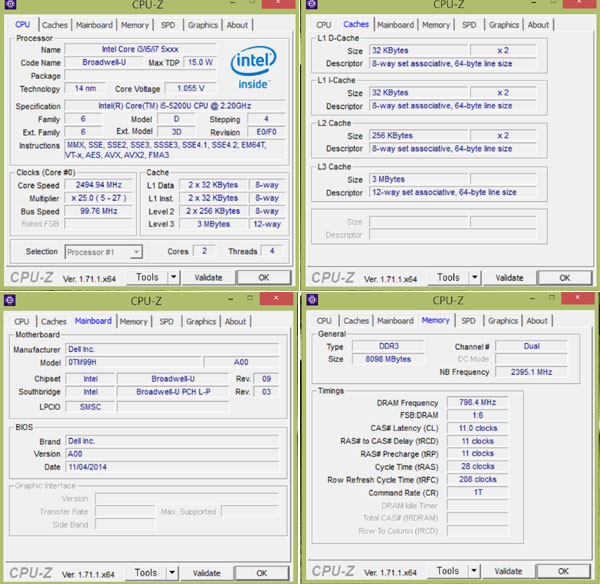The width and height of the screenshot is (600, 584).
Task: Click the Tools button in the CPU window
Action: pos(147,277)
